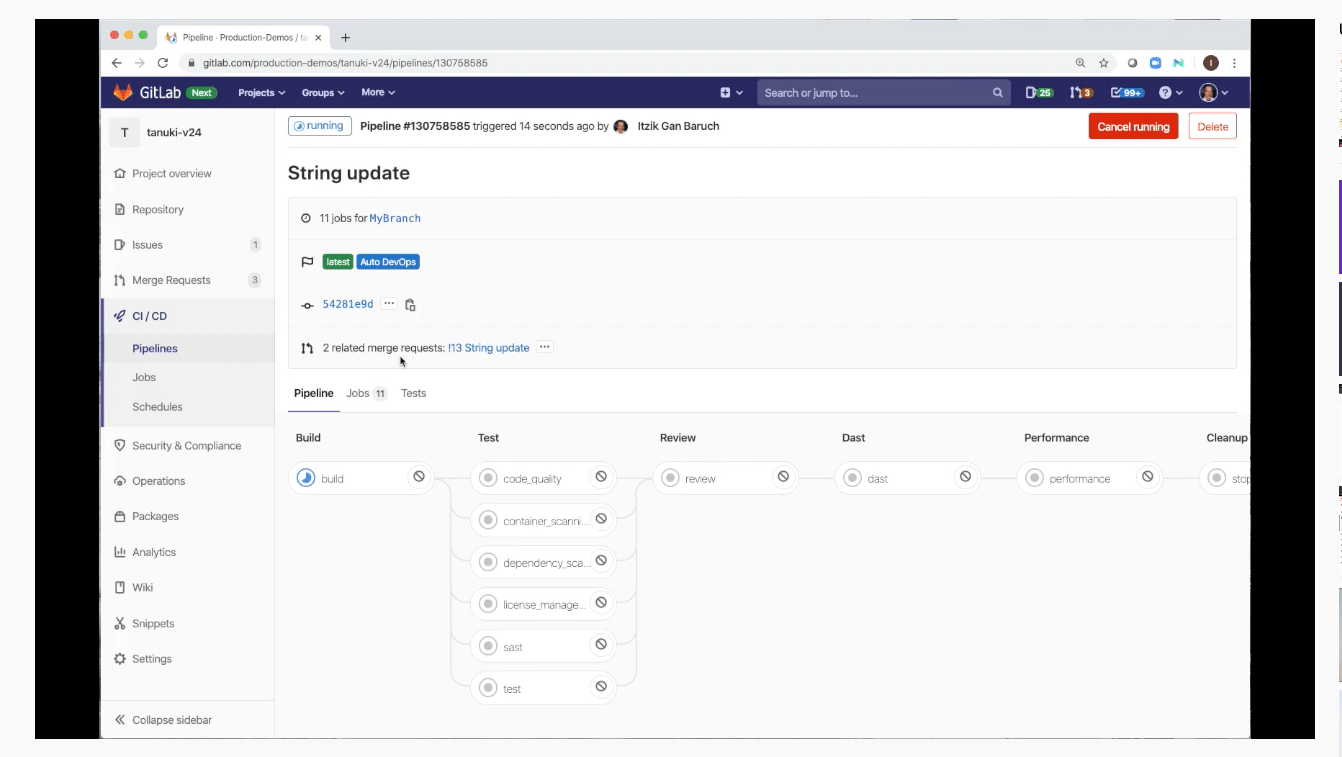Open the Projects dropdown
The width and height of the screenshot is (1342, 757).
(261, 92)
